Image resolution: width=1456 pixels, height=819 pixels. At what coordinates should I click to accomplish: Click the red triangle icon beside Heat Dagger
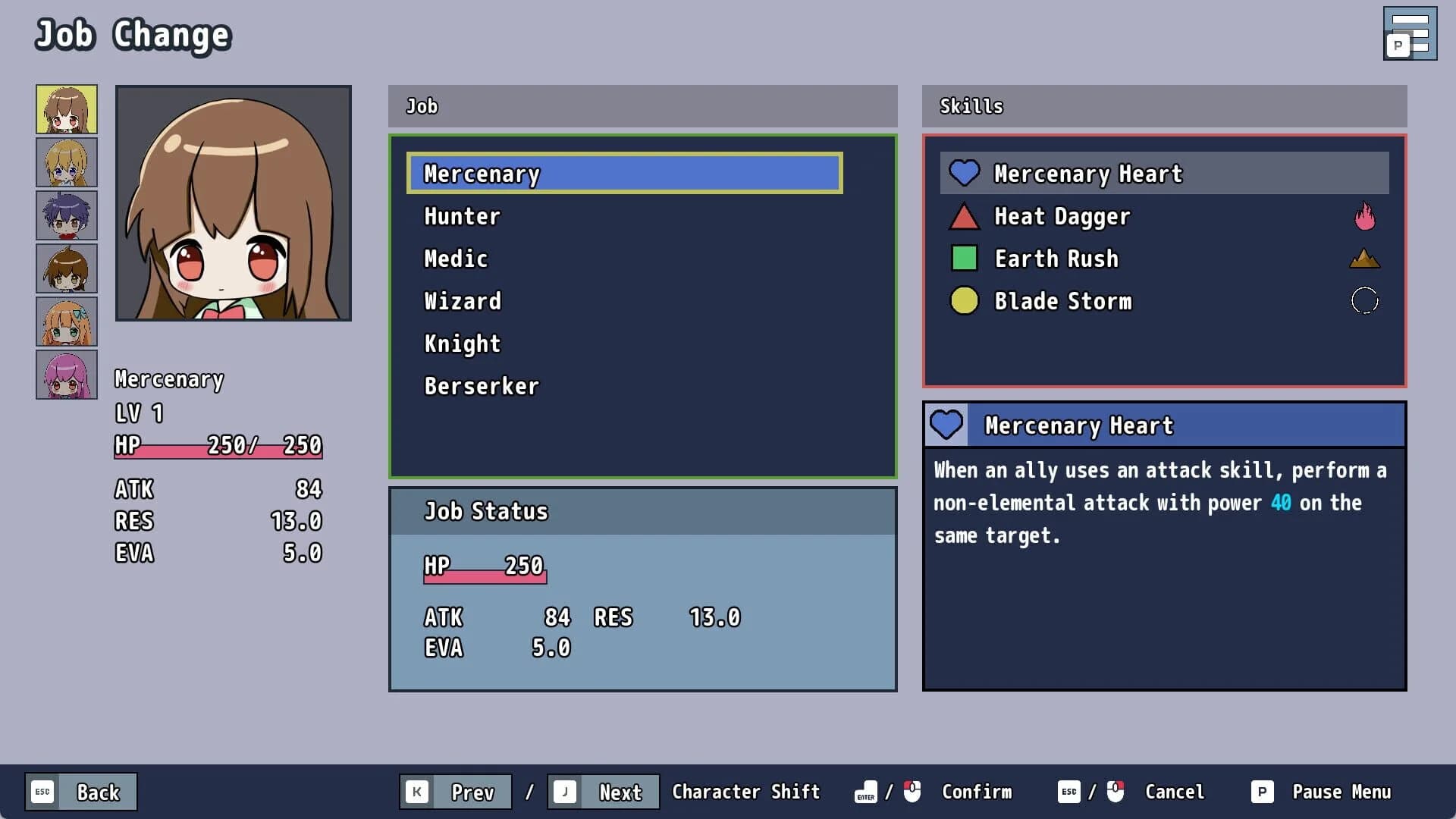pyautogui.click(x=964, y=216)
